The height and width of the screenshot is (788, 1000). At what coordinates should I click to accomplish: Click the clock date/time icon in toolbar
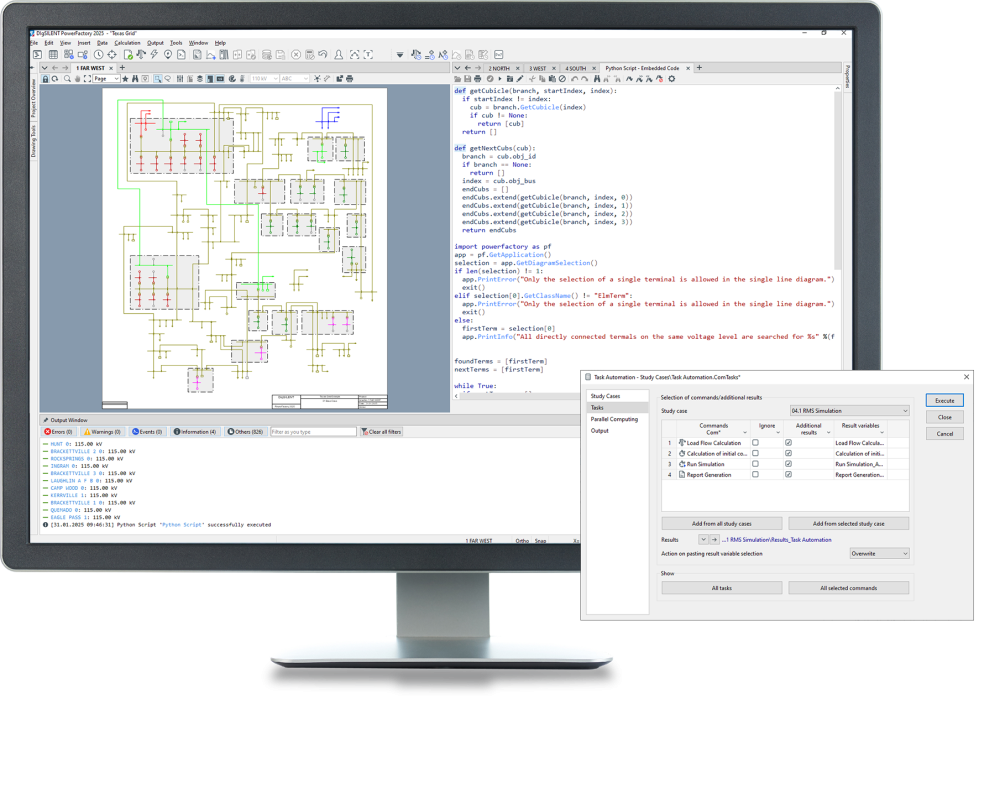99,55
